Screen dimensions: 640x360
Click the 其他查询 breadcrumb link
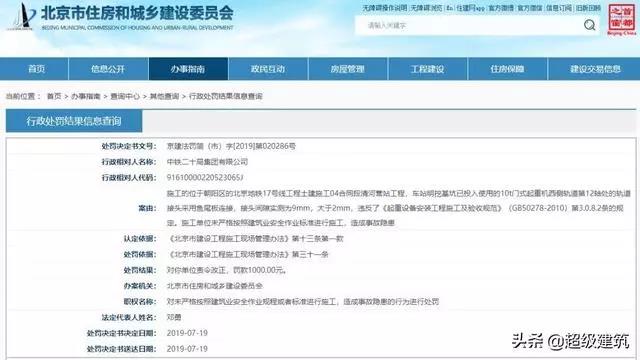[164, 96]
